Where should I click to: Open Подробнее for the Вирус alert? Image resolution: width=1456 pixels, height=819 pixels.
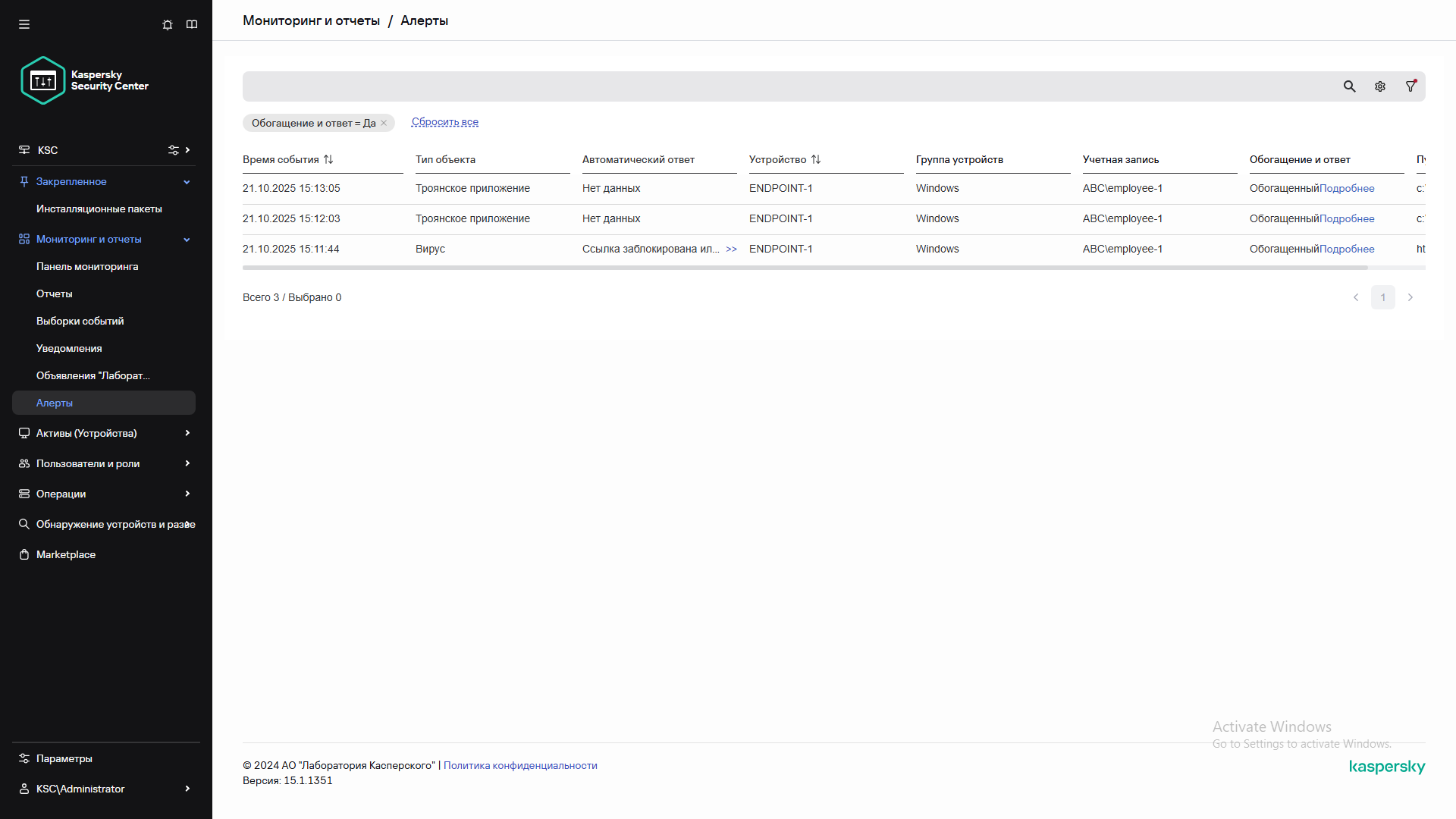click(x=1347, y=249)
